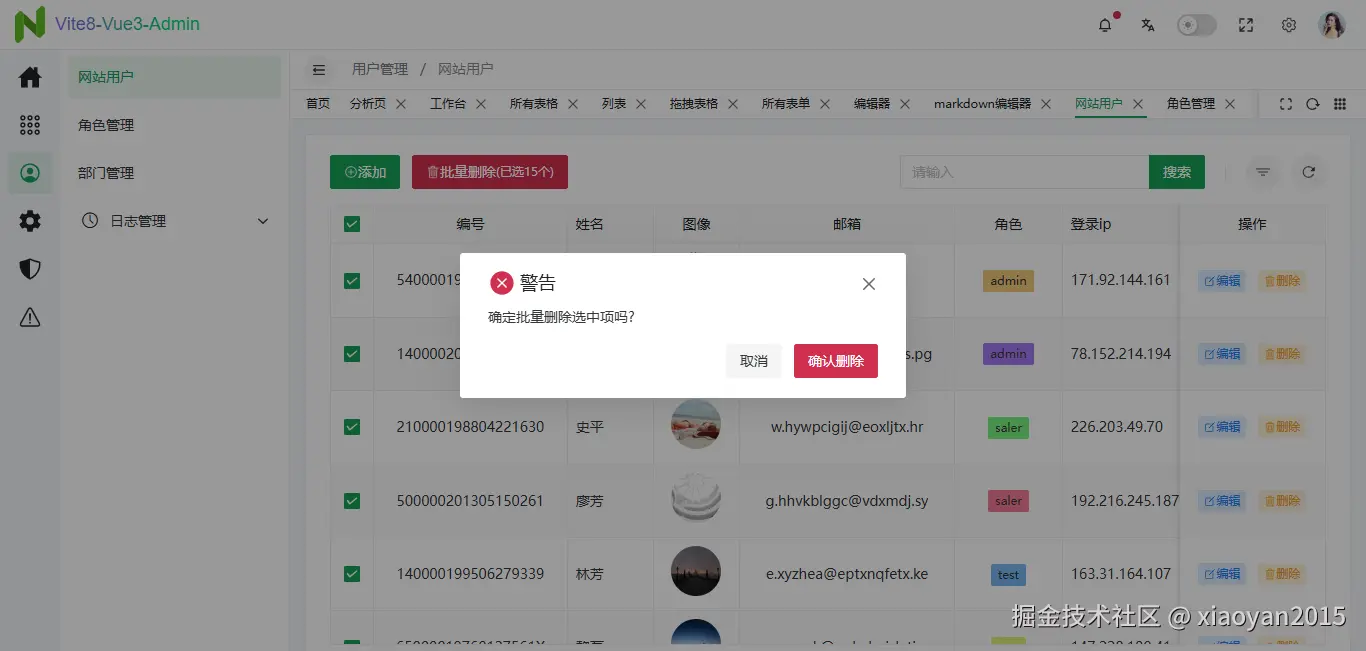1366x651 pixels.
Task: Reload page using tab bar refresh icon
Action: pyautogui.click(x=1313, y=104)
